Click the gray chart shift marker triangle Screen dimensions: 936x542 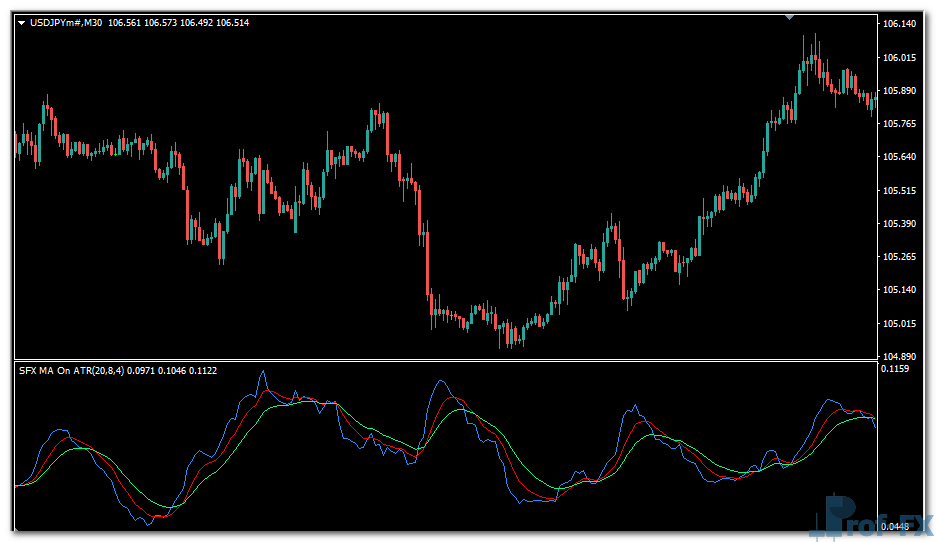(791, 16)
